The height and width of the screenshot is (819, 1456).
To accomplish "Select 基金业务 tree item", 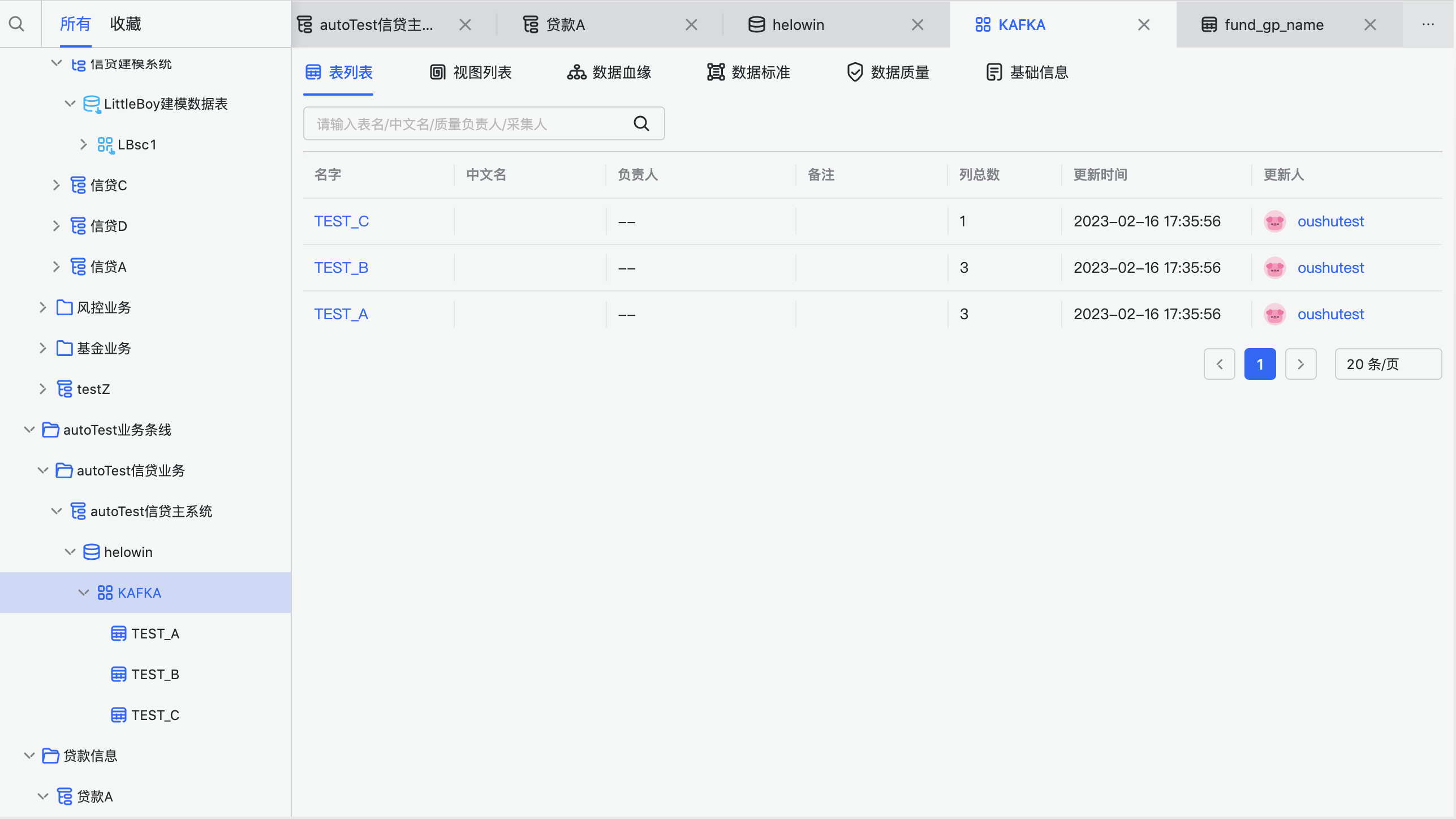I will pos(104,348).
